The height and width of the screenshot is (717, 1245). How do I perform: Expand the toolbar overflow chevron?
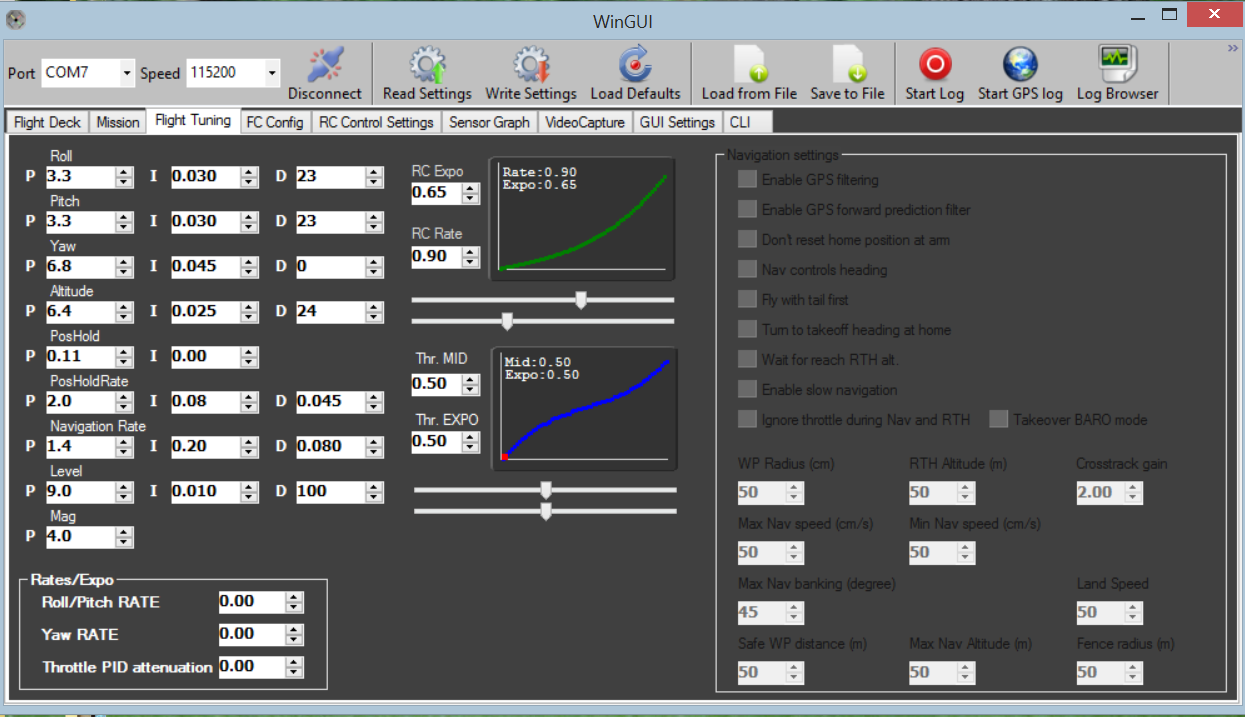(x=1232, y=48)
